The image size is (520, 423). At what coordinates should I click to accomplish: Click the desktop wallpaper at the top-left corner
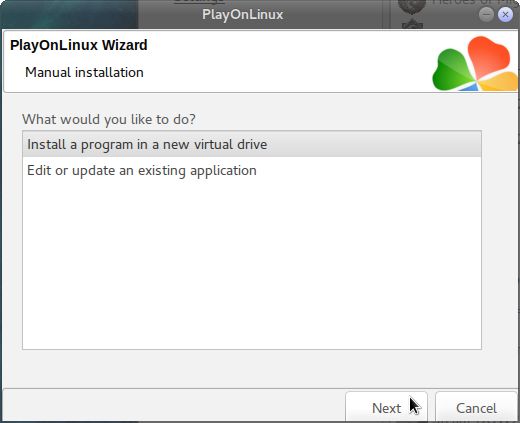(x=67, y=13)
